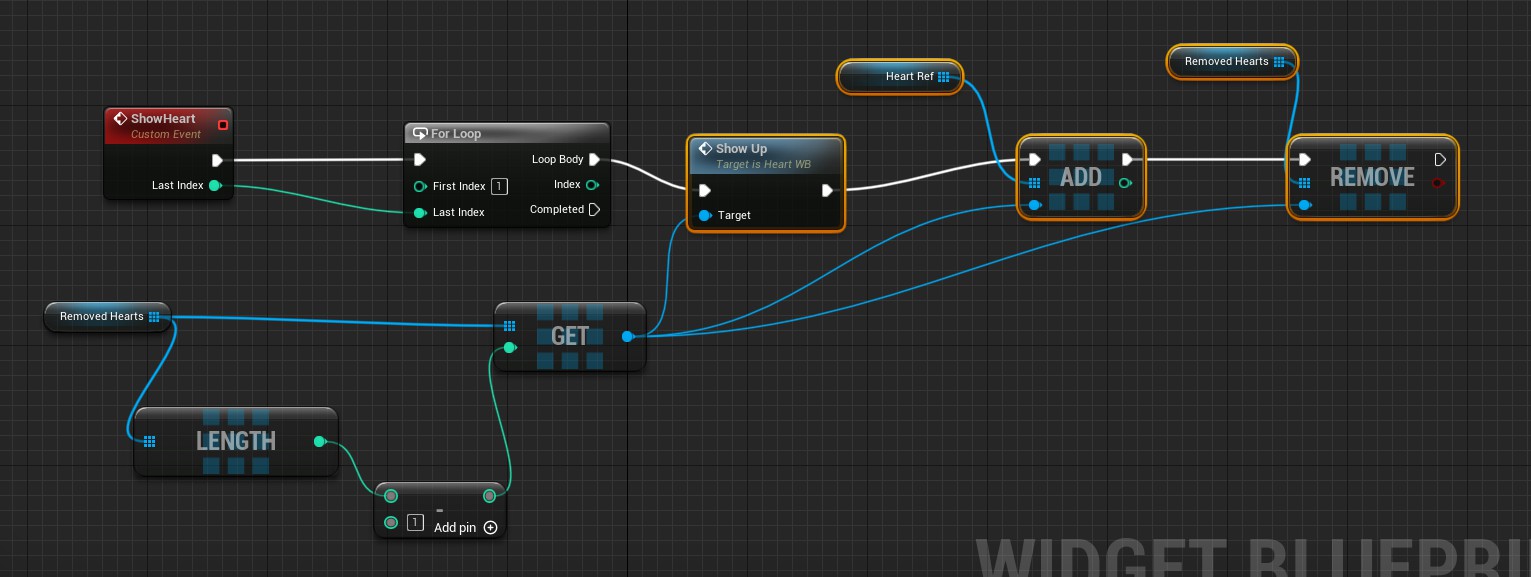Screen dimensions: 1531x577
Task: Click the green output pin on ADD node
Action: coord(1126,183)
